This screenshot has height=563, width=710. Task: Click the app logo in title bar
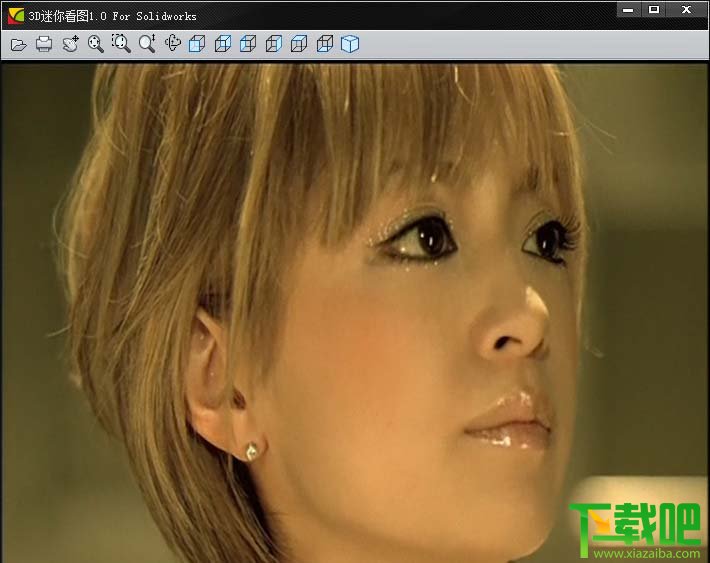click(16, 16)
